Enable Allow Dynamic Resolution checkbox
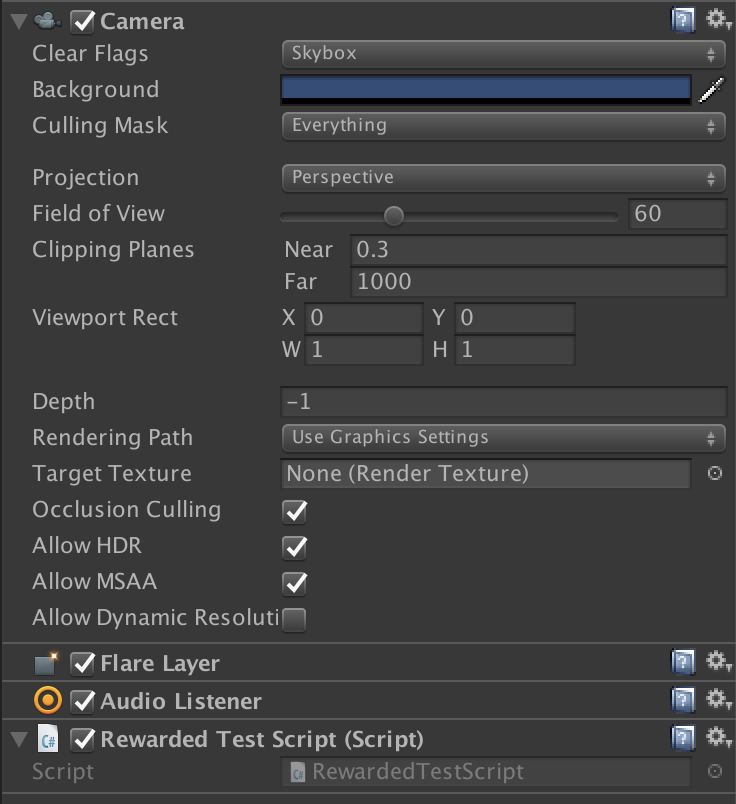The width and height of the screenshot is (736, 804). (294, 619)
